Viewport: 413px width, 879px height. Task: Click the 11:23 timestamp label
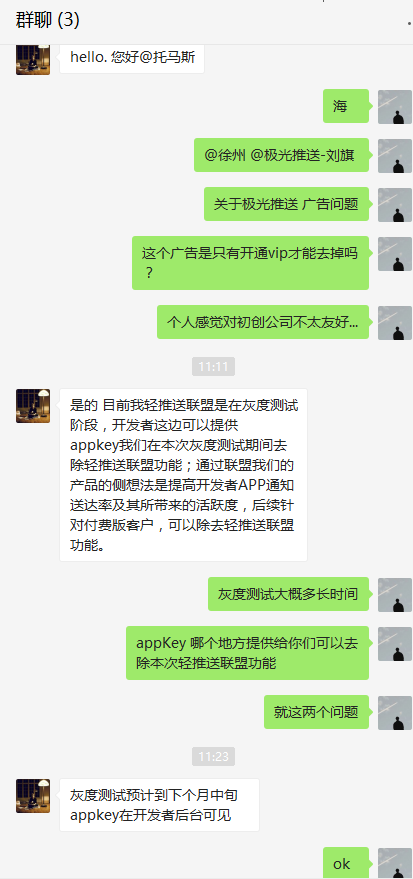pyautogui.click(x=214, y=757)
